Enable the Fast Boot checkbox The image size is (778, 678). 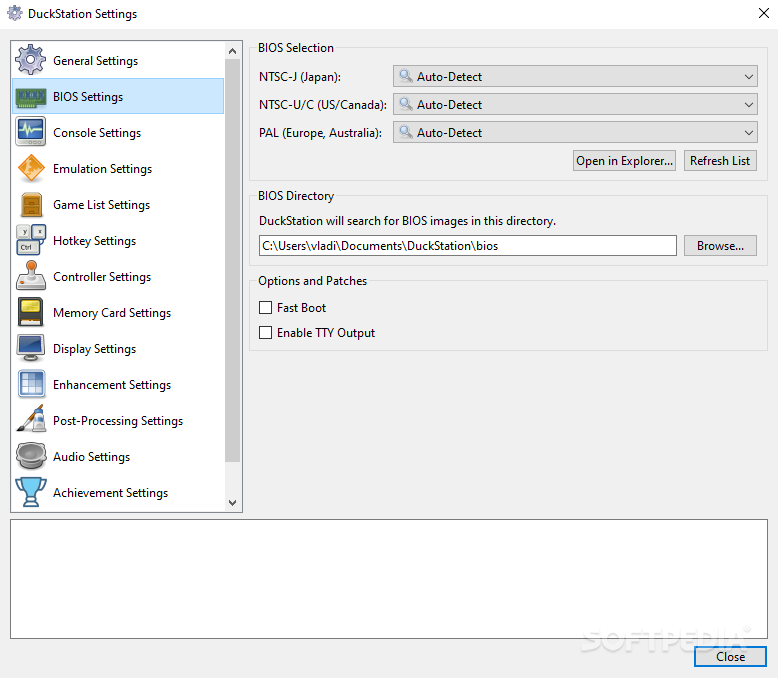point(265,308)
